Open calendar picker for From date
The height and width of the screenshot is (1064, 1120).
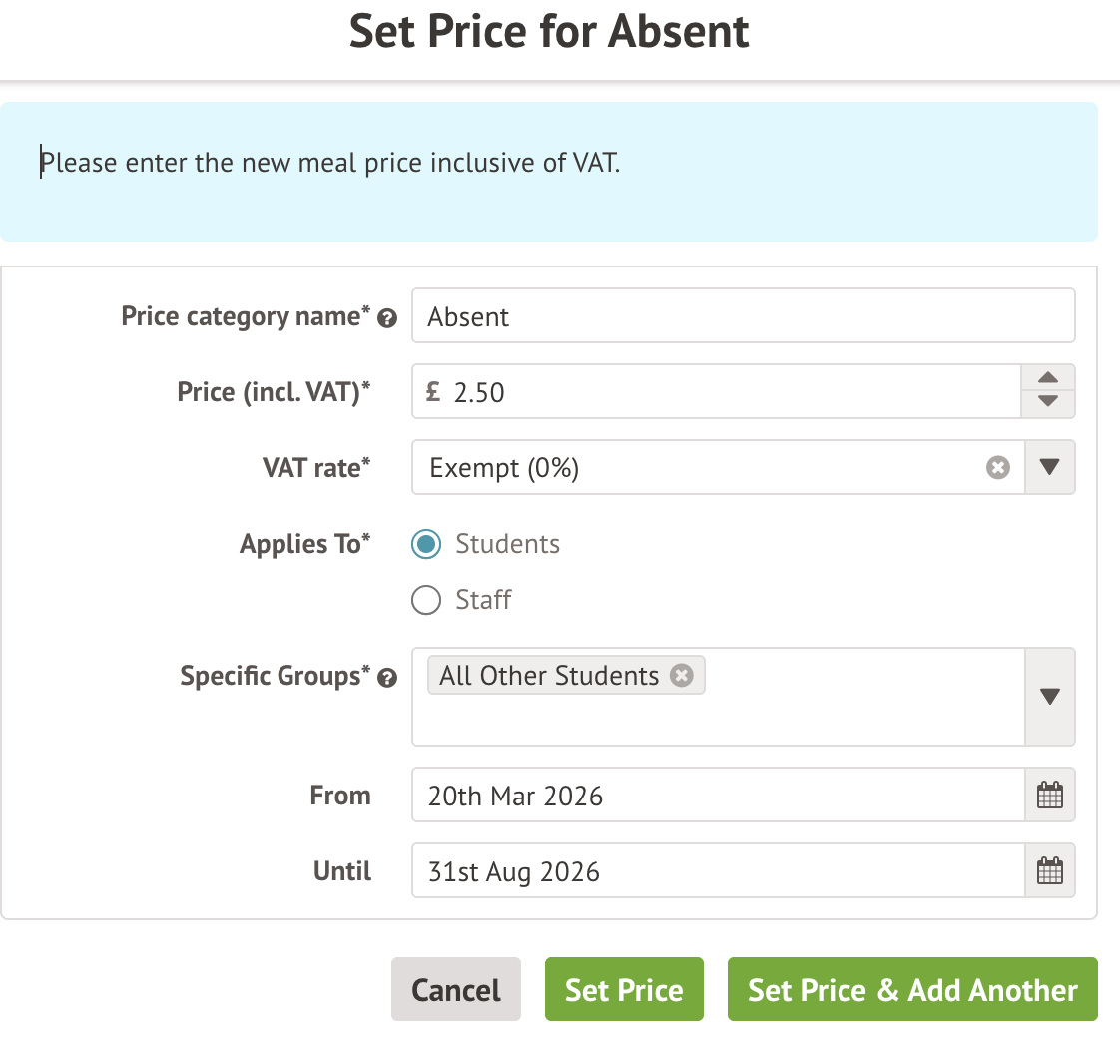coord(1050,796)
